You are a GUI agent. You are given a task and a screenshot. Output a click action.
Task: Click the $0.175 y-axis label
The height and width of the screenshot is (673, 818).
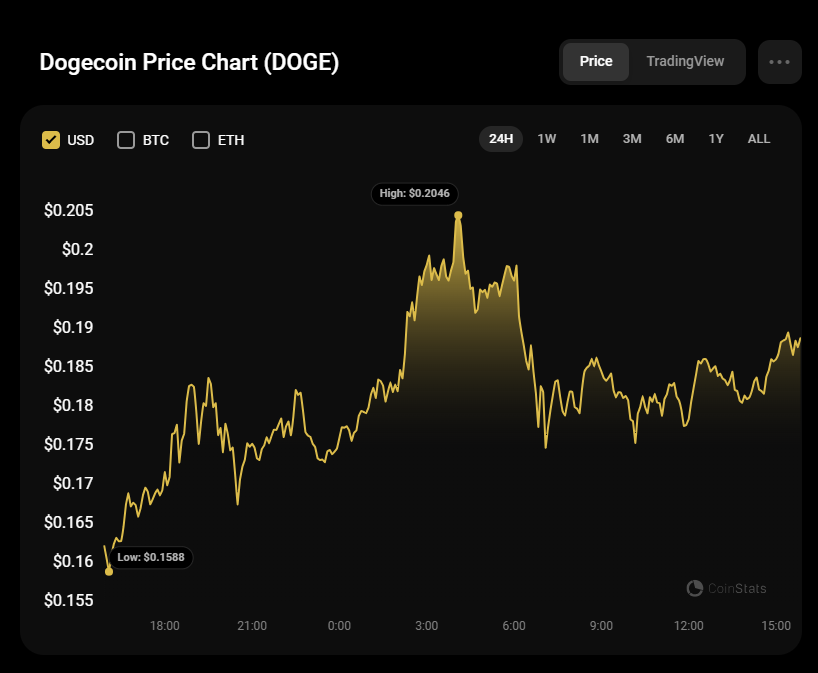click(x=69, y=444)
